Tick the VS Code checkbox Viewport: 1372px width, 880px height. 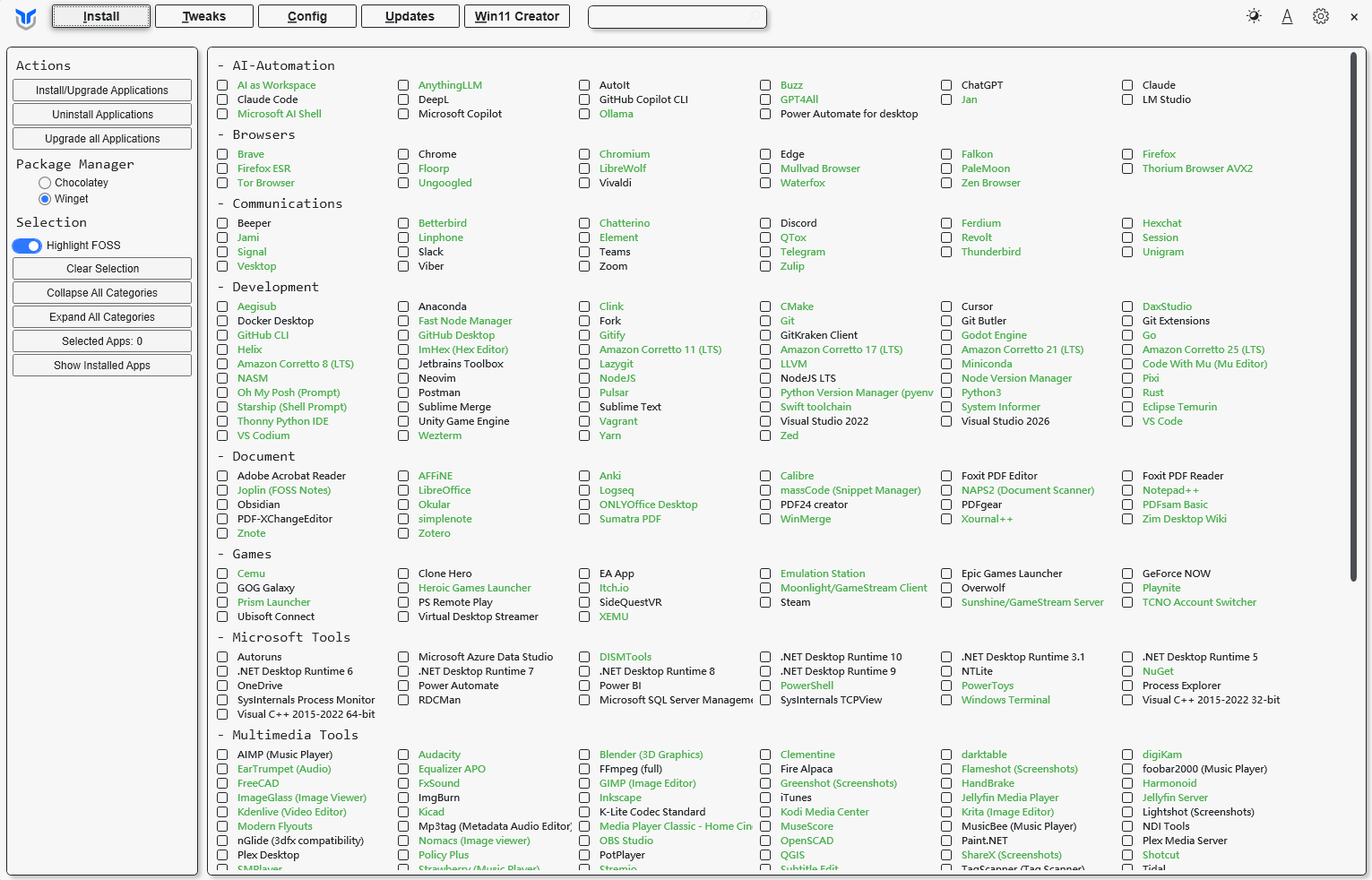point(1127,421)
